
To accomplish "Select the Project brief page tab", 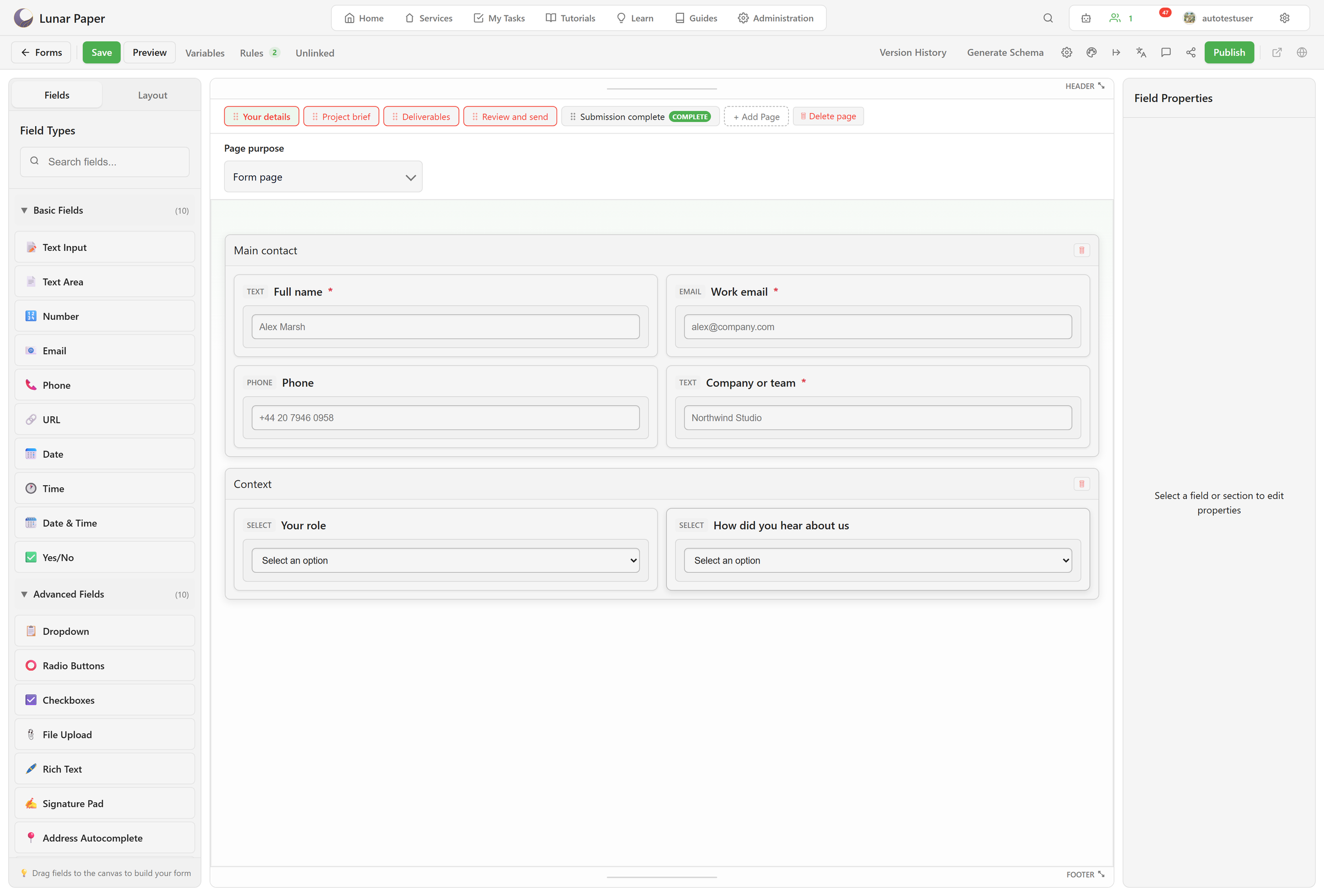I will point(341,117).
